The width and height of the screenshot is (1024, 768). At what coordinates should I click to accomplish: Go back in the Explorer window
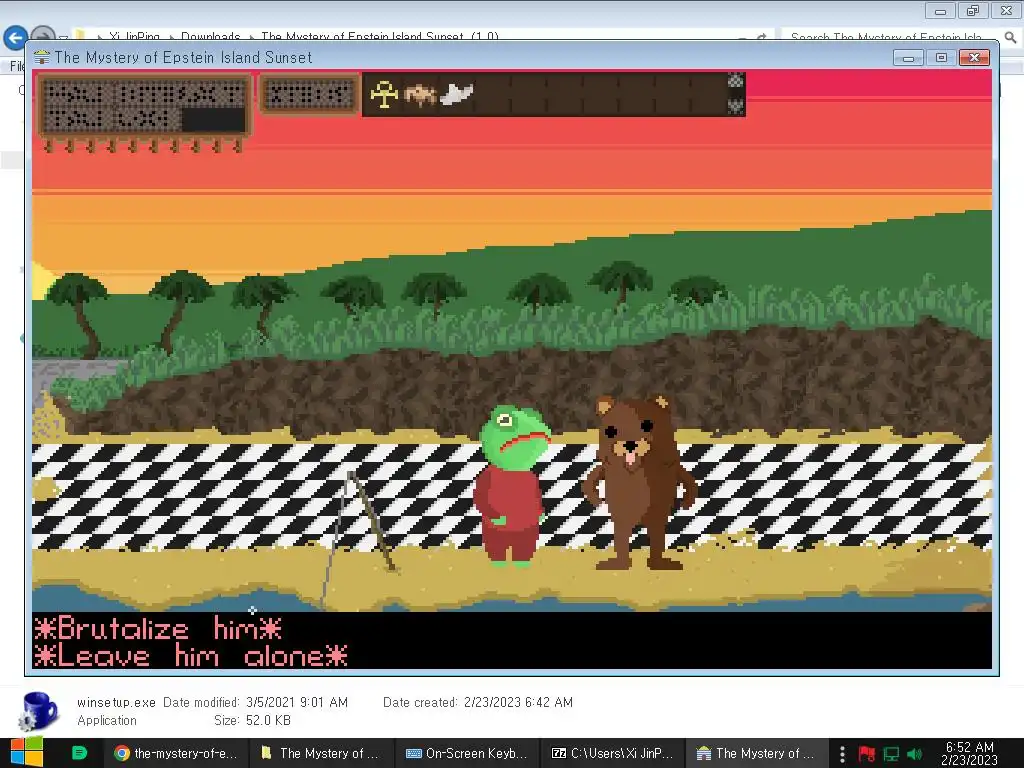coord(16,37)
